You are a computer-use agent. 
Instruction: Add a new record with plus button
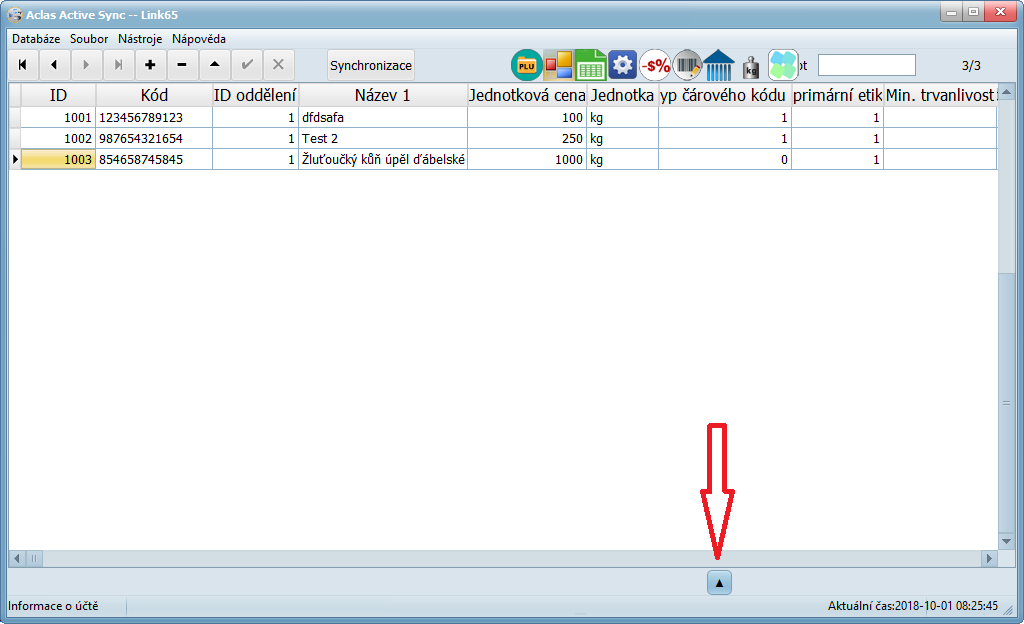[x=150, y=65]
